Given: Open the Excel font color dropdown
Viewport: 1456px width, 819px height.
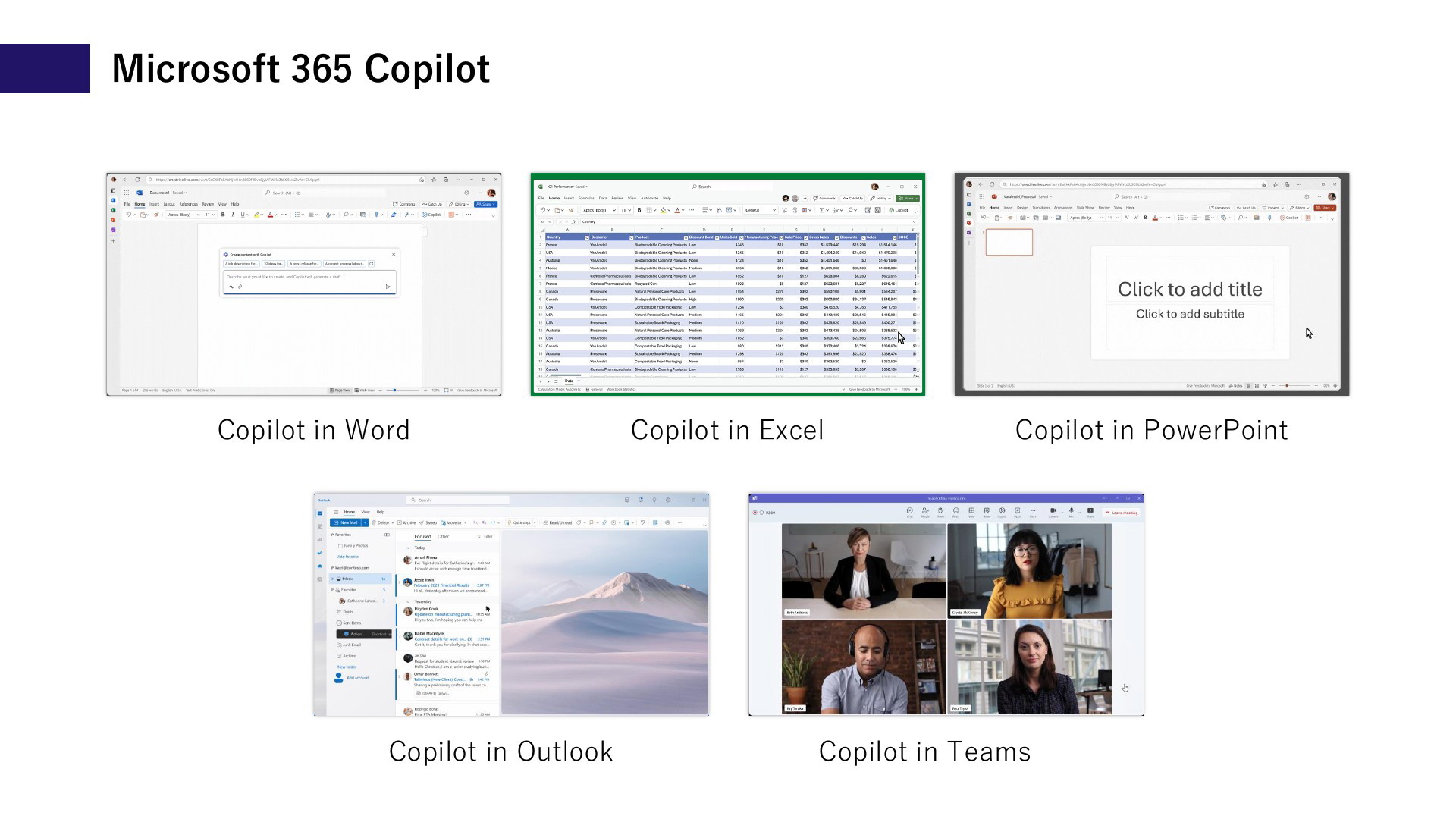Looking at the screenshot, I should pos(682,210).
